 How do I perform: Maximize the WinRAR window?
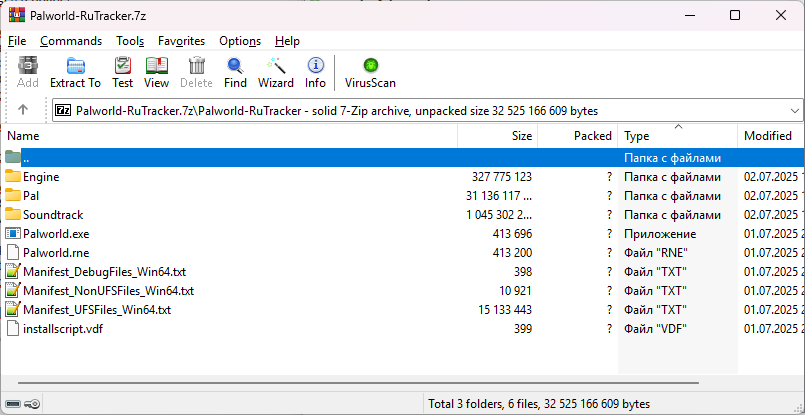pos(735,15)
